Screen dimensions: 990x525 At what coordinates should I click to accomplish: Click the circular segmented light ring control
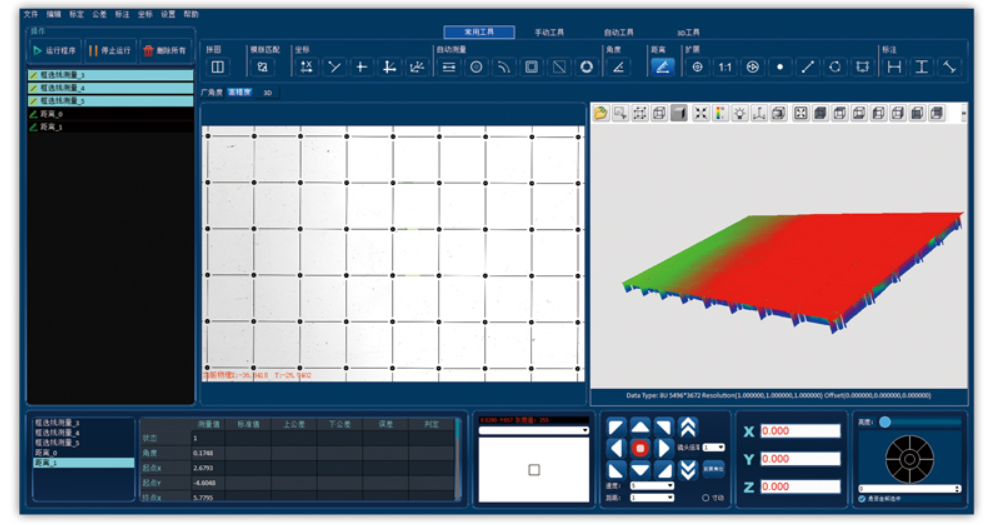point(909,459)
